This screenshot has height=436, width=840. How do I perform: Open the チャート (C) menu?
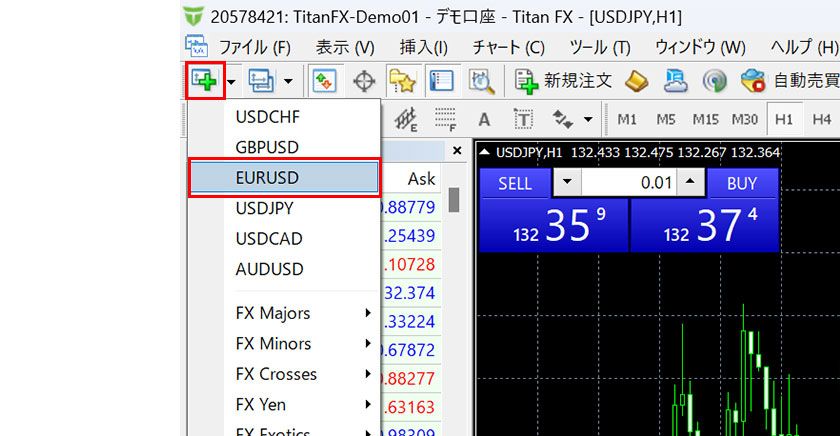(508, 48)
